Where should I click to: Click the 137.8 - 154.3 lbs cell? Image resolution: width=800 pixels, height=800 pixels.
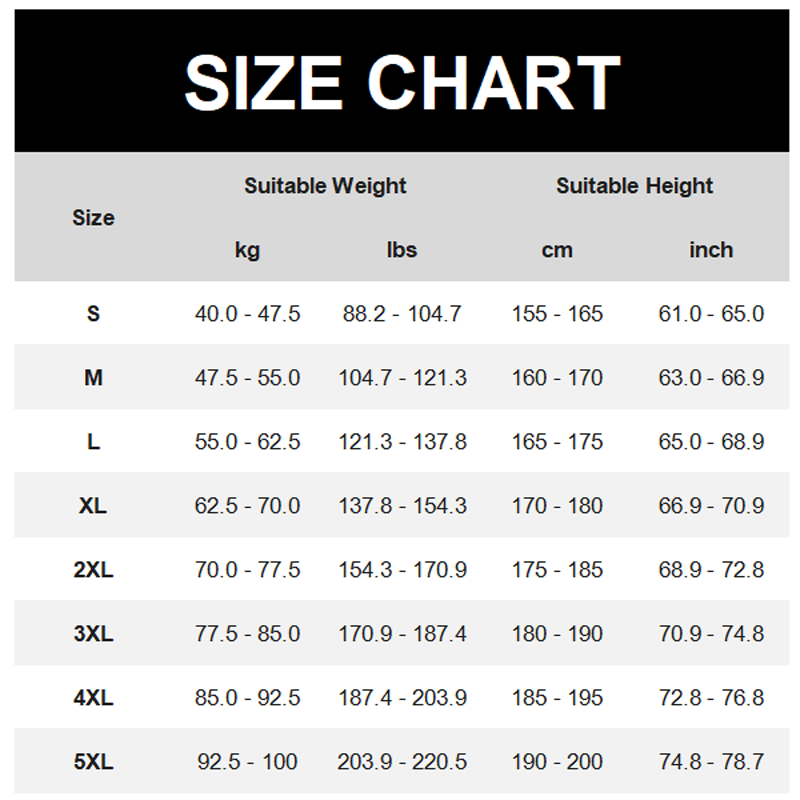(x=402, y=506)
